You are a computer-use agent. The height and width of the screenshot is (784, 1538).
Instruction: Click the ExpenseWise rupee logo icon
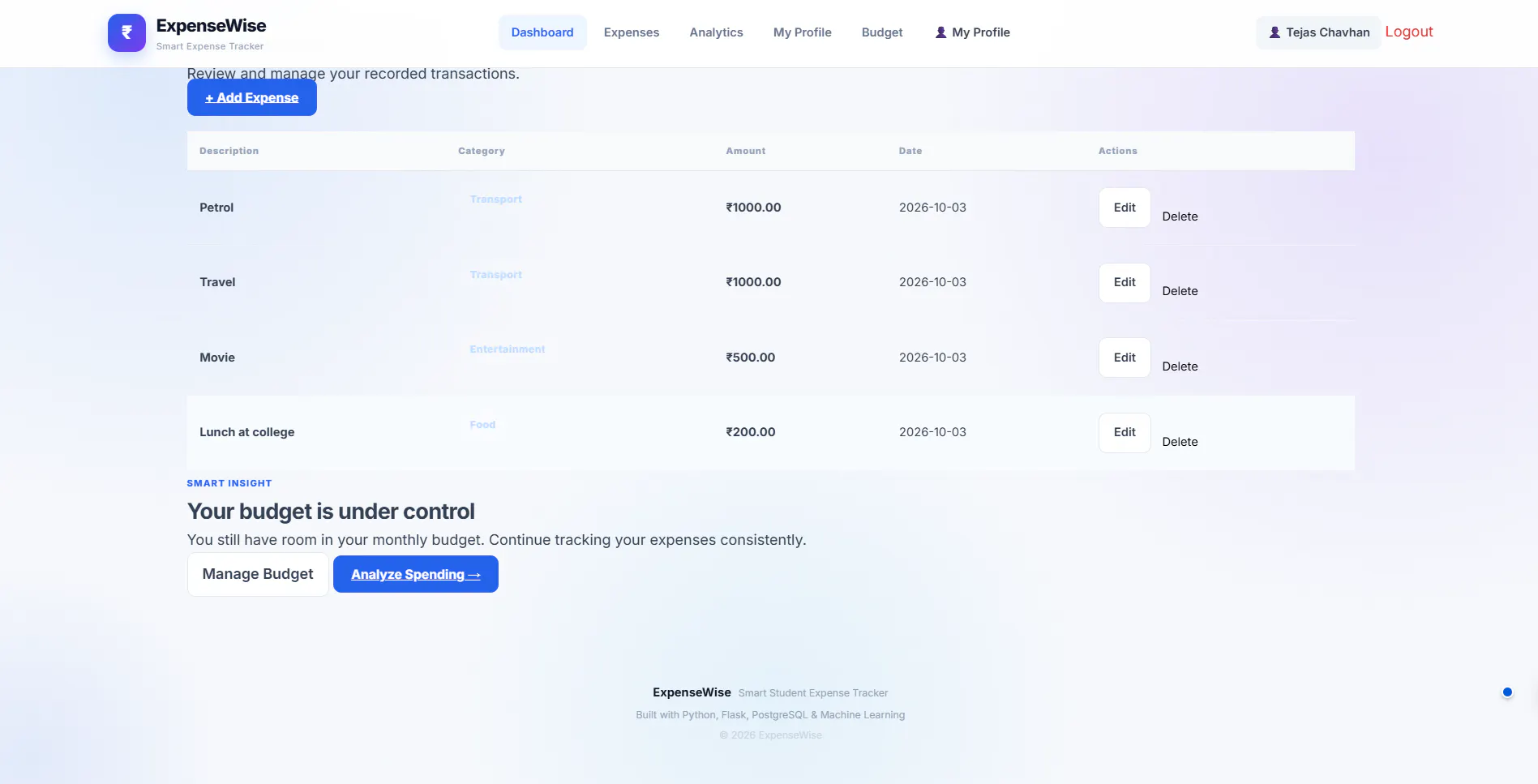[x=126, y=32]
